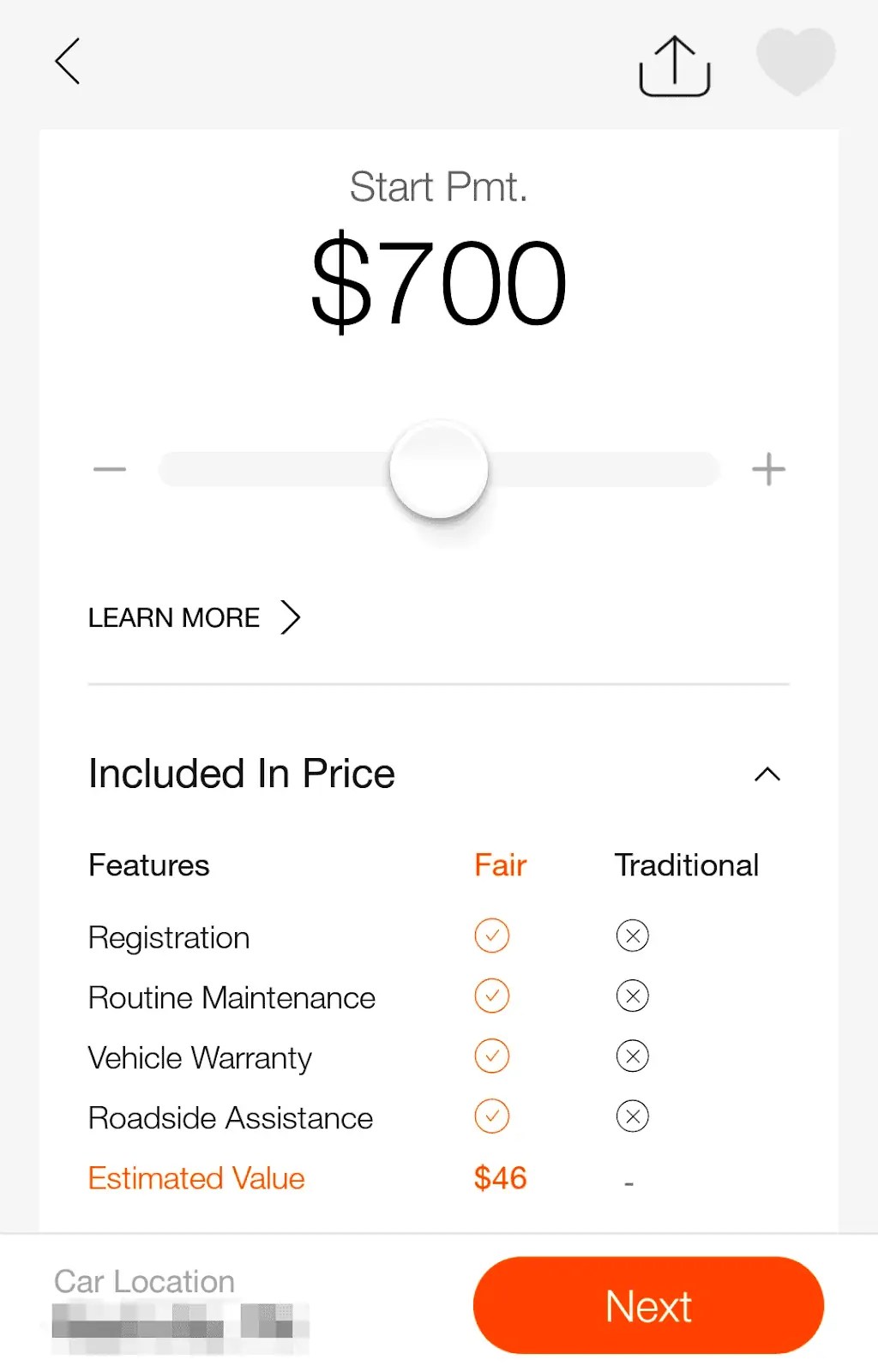Click Traditional X icon for Registration
Image resolution: width=878 pixels, height=1372 pixels.
(633, 936)
